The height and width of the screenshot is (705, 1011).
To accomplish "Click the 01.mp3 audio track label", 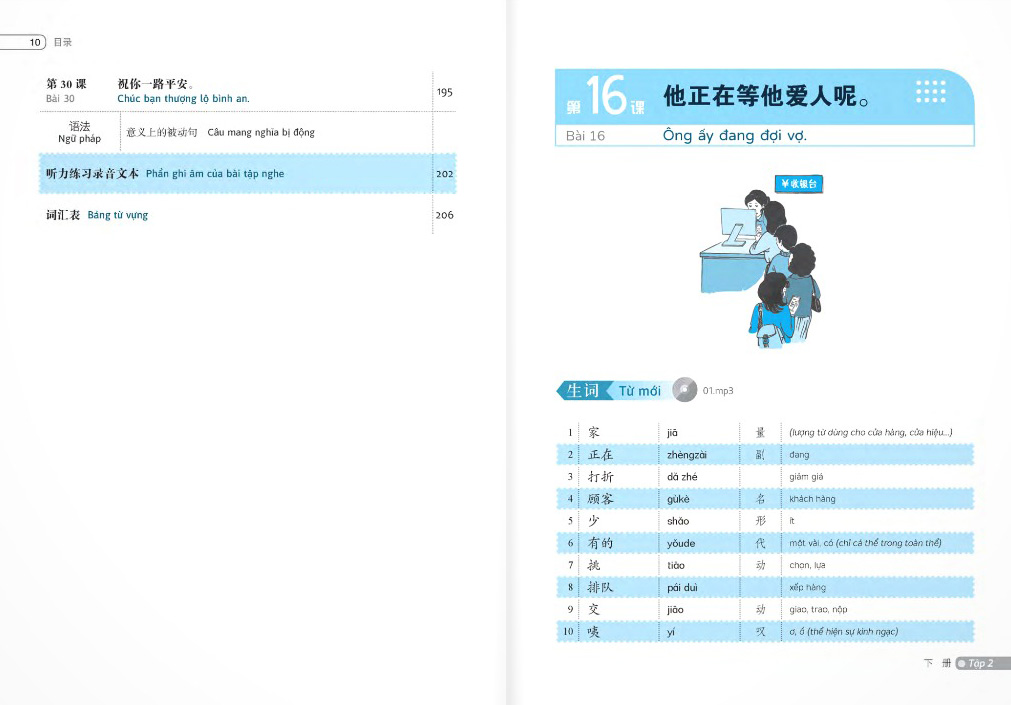I will coord(718,391).
